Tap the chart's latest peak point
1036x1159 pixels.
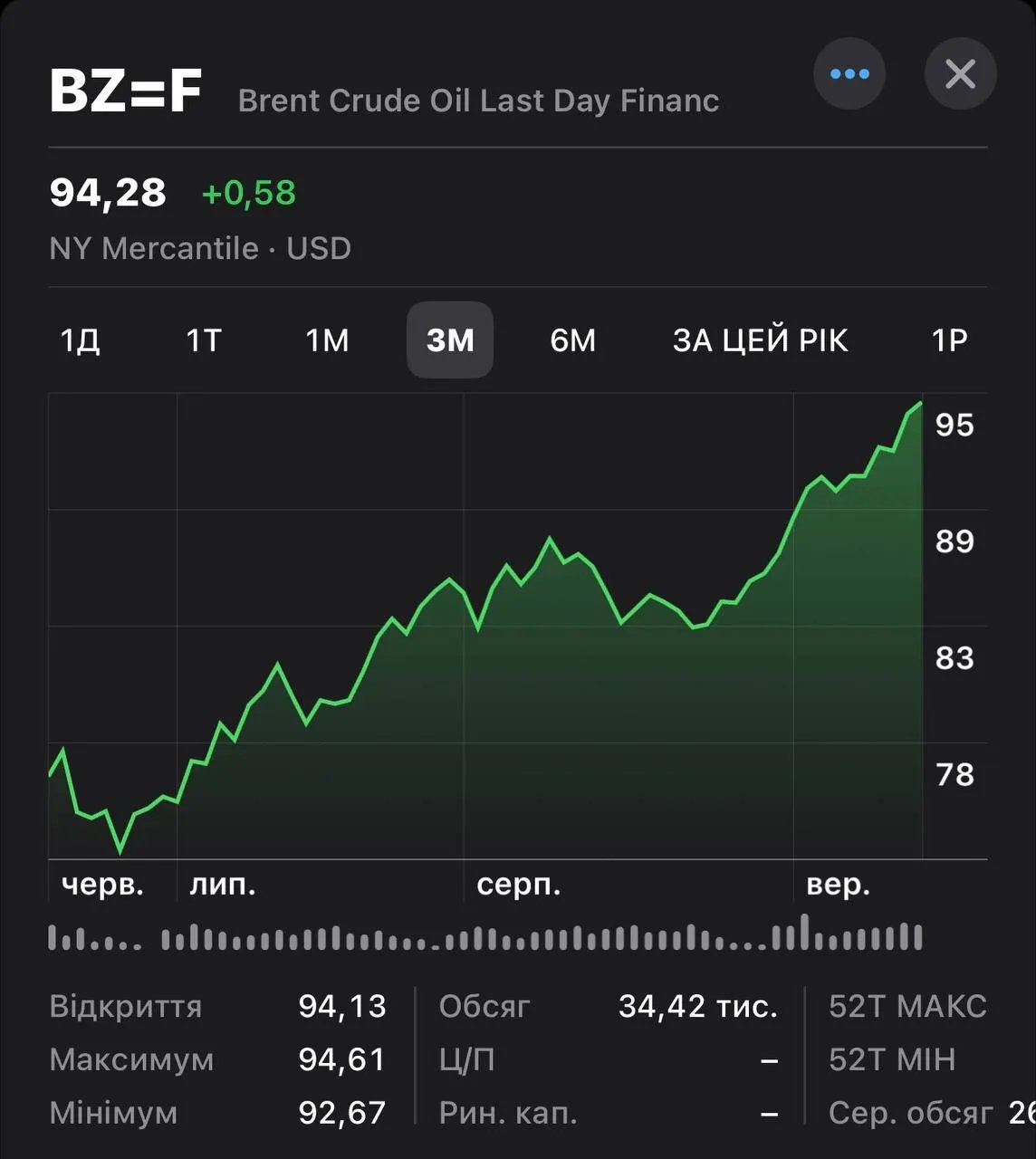[x=920, y=404]
